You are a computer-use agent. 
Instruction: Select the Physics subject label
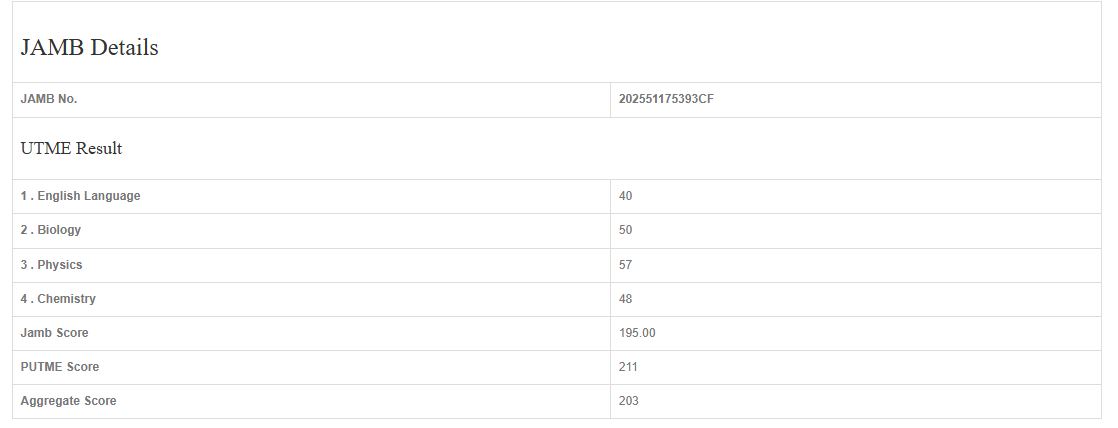[52, 265]
